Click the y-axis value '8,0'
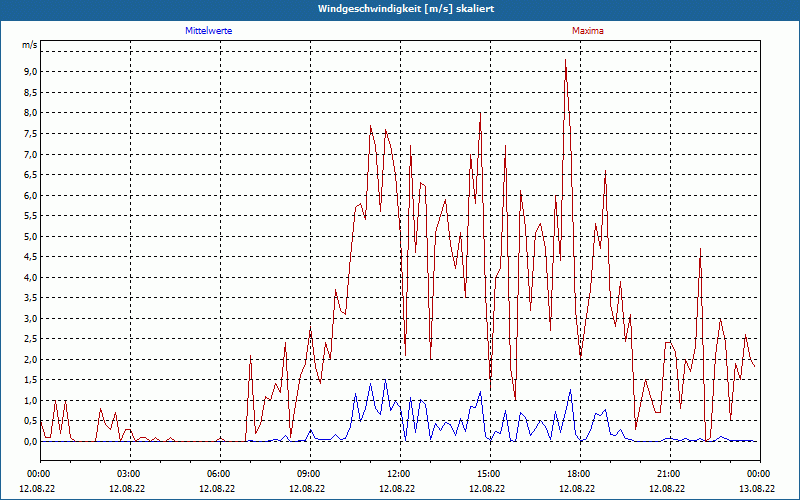Viewport: 800px width, 500px height. (31, 113)
